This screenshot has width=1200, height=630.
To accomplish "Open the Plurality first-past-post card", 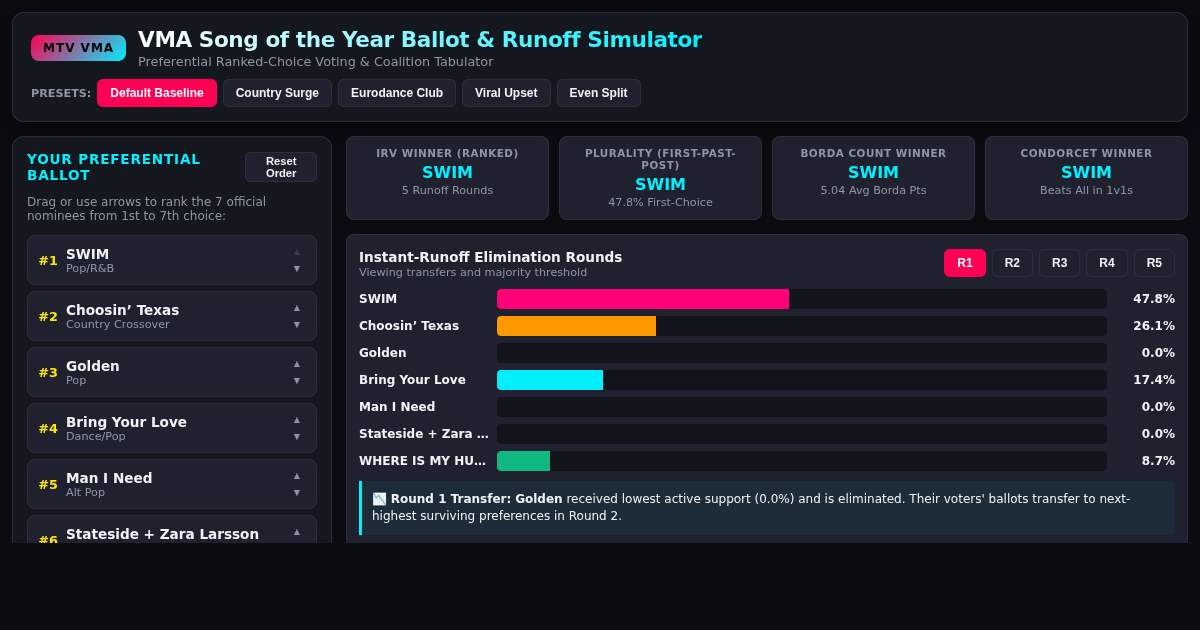I will tap(660, 178).
